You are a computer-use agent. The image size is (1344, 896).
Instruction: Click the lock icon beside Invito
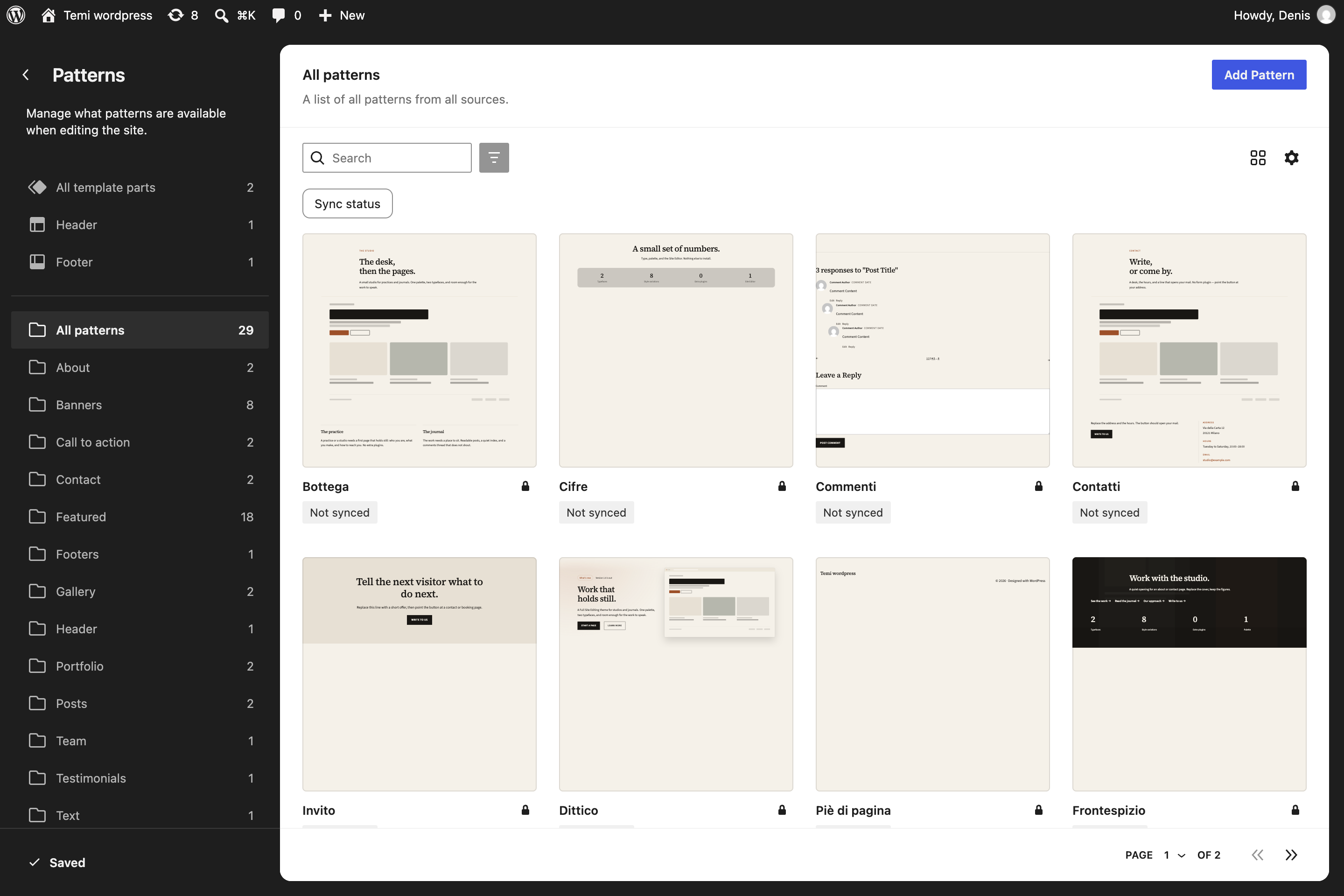[525, 810]
